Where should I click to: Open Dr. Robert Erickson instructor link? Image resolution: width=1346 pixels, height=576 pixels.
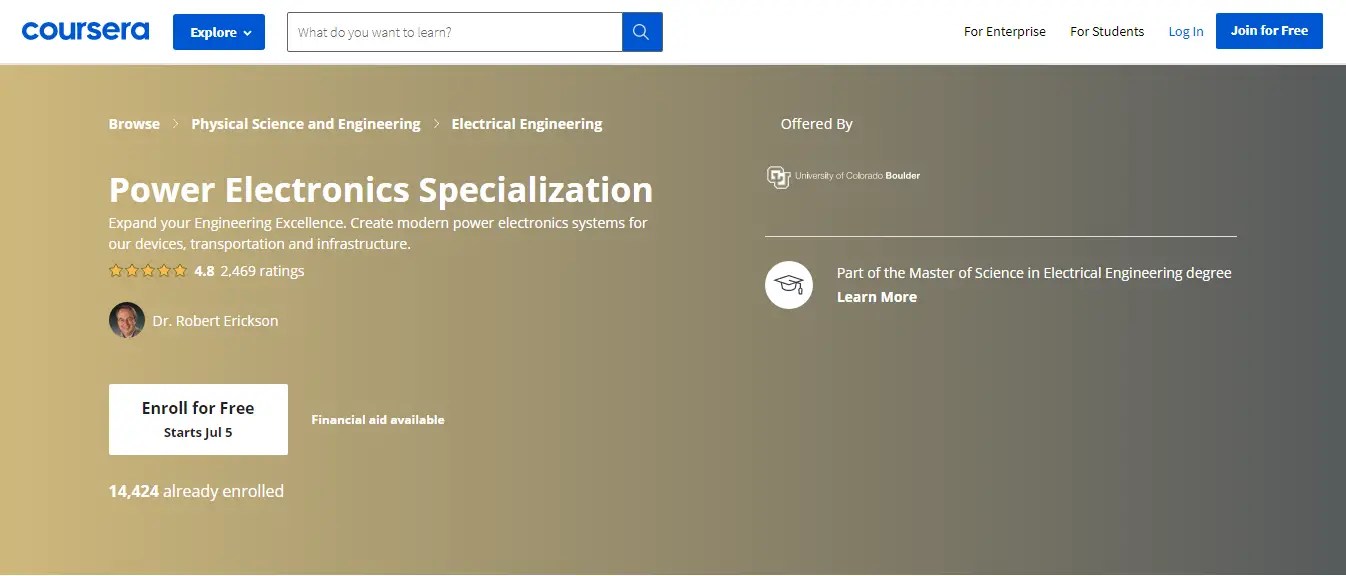(215, 321)
